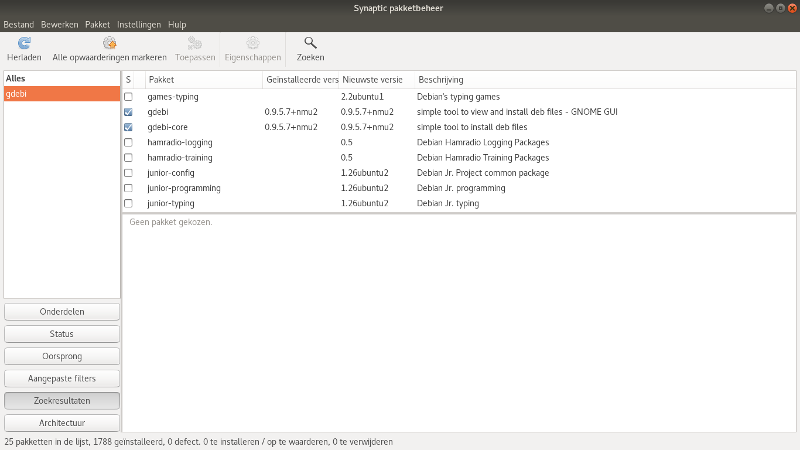Click the Toepassen toolbar icon
800x450 pixels.
tap(195, 43)
